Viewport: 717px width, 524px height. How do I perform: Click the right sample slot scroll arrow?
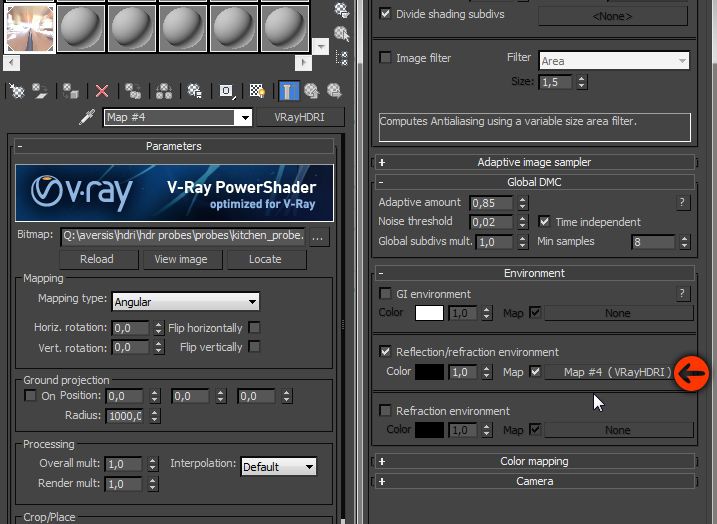click(303, 63)
